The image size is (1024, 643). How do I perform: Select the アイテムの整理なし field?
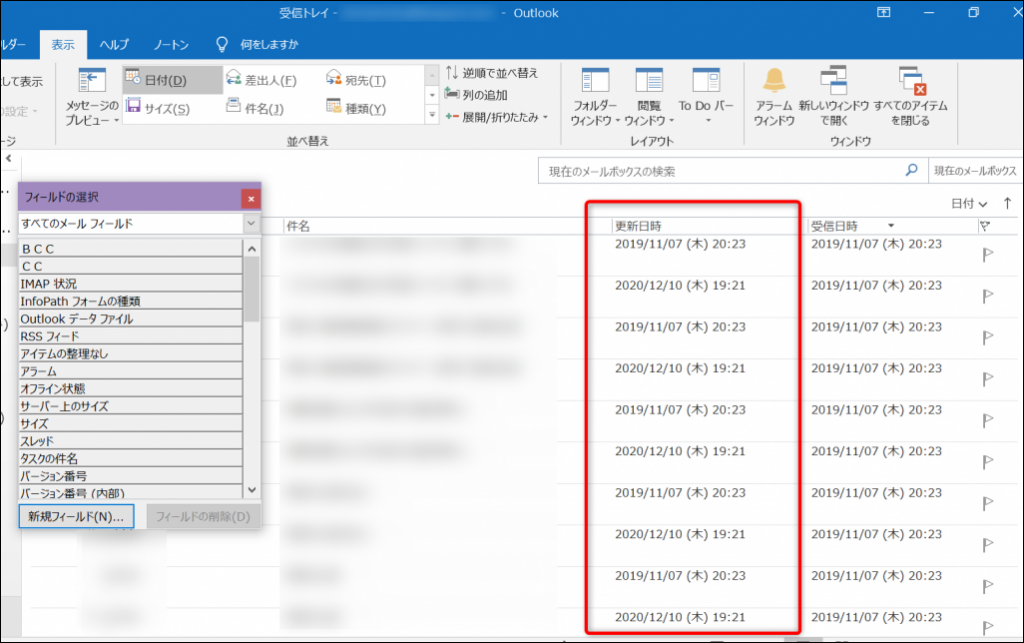[131, 354]
